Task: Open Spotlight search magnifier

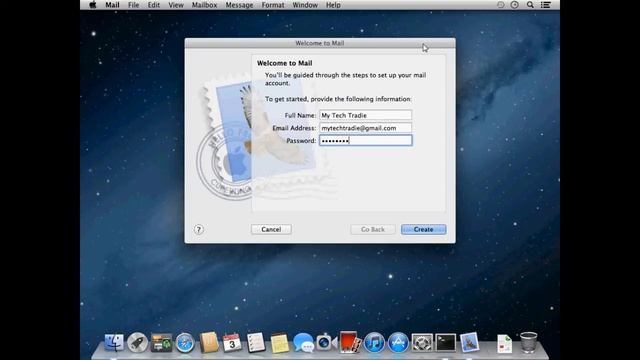Action: 530,5
